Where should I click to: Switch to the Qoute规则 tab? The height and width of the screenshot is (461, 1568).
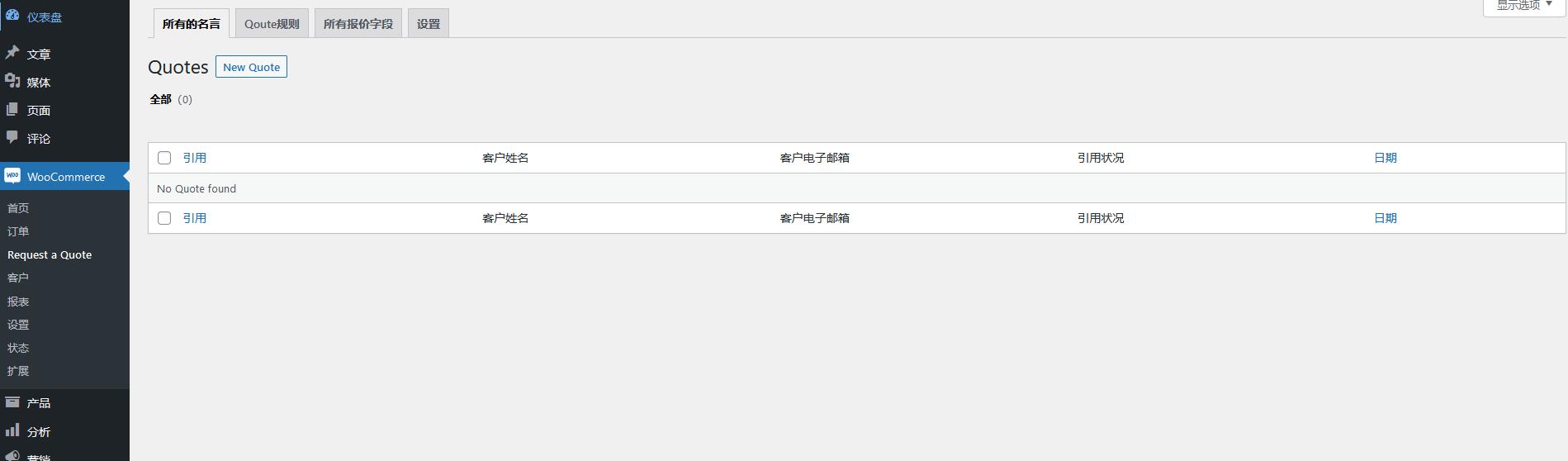click(272, 24)
